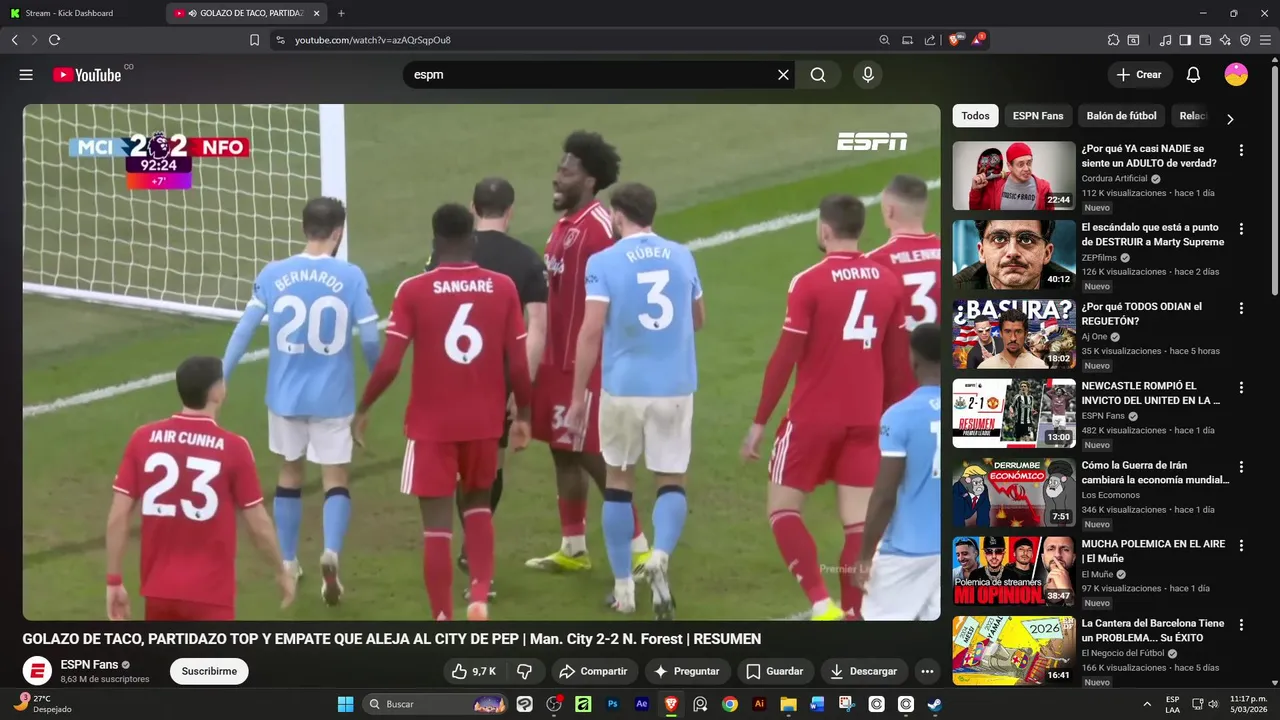Open thumbnail of ¿BASURA? reguetón video
The height and width of the screenshot is (720, 1280).
(1013, 334)
